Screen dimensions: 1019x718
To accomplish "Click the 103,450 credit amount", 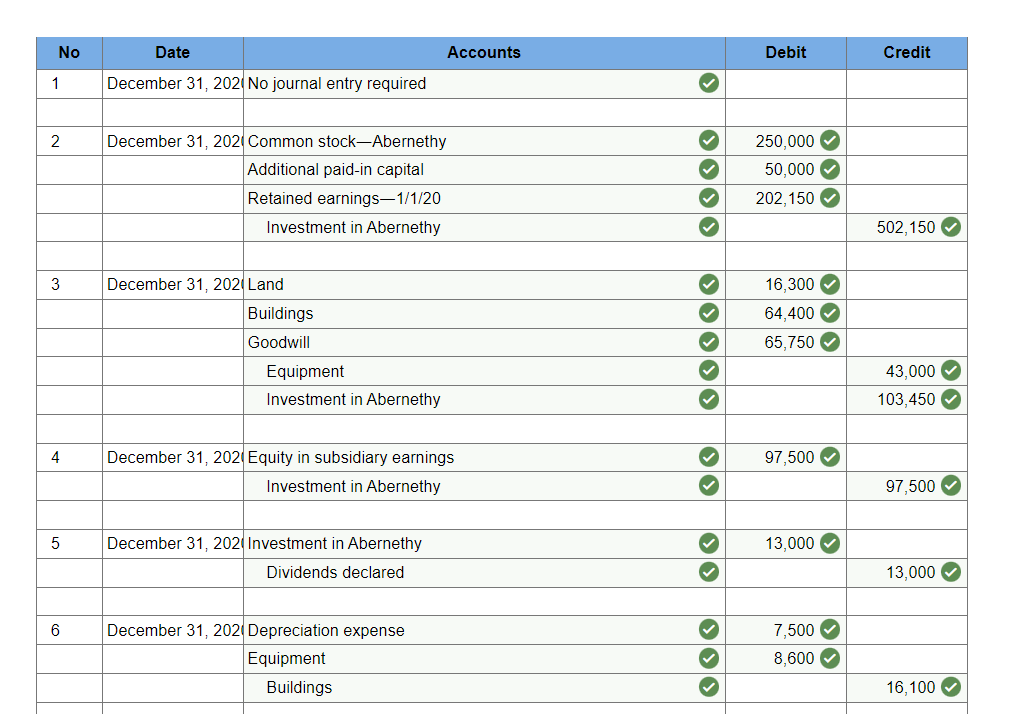I will [906, 400].
